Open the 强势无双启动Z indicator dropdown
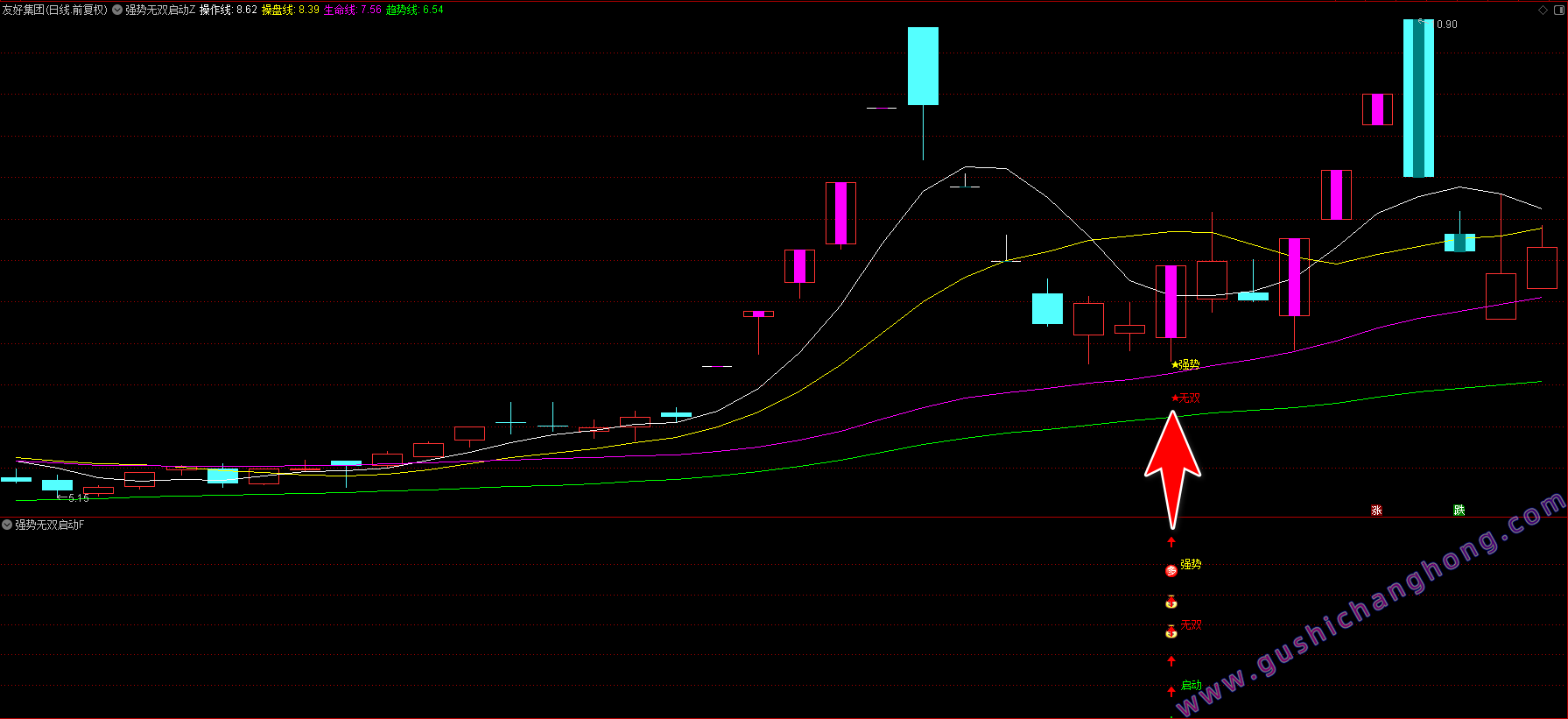This screenshot has height=719, width=1568. pos(117,11)
